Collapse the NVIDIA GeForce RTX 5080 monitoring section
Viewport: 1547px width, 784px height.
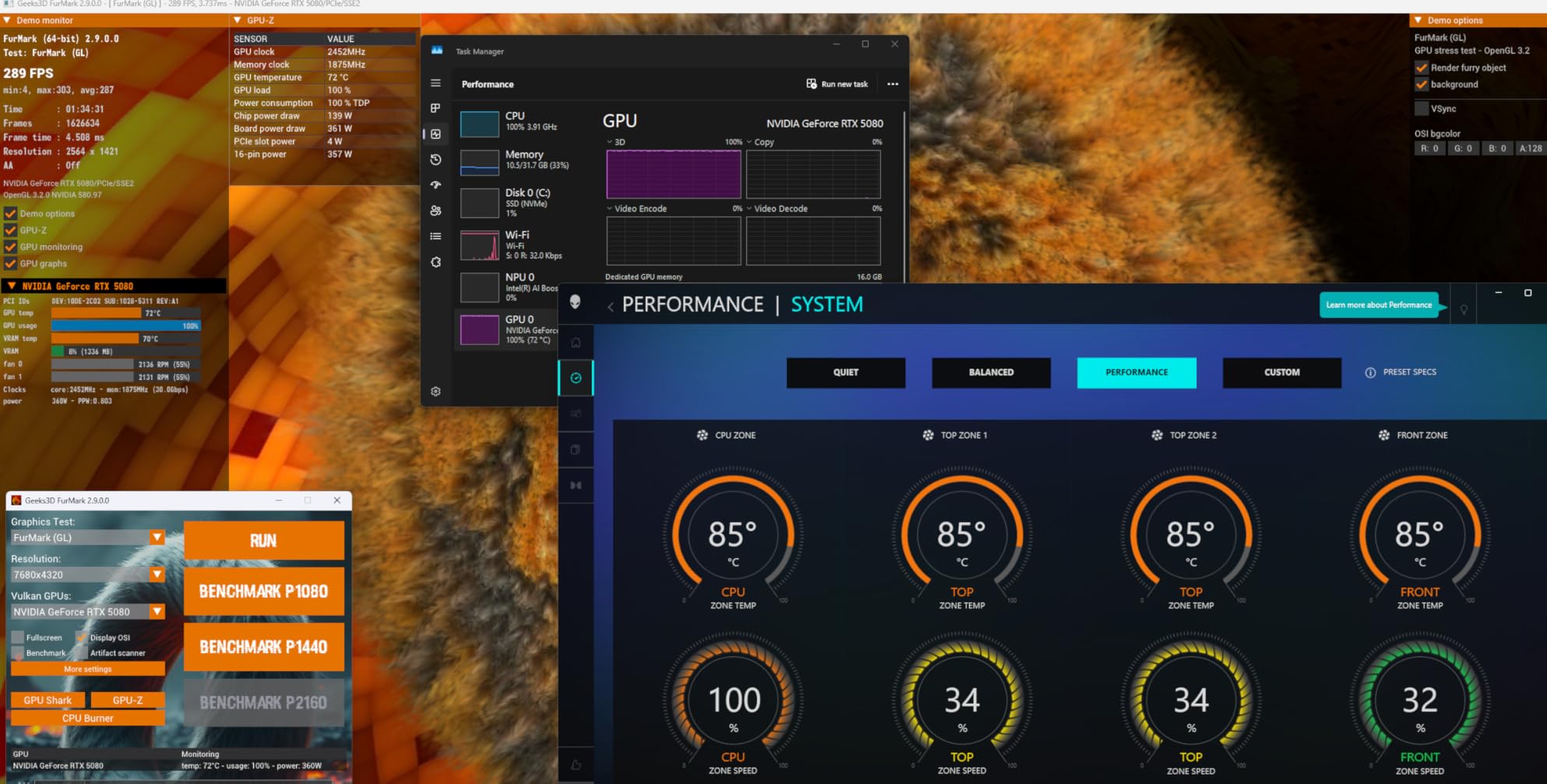pyautogui.click(x=12, y=287)
